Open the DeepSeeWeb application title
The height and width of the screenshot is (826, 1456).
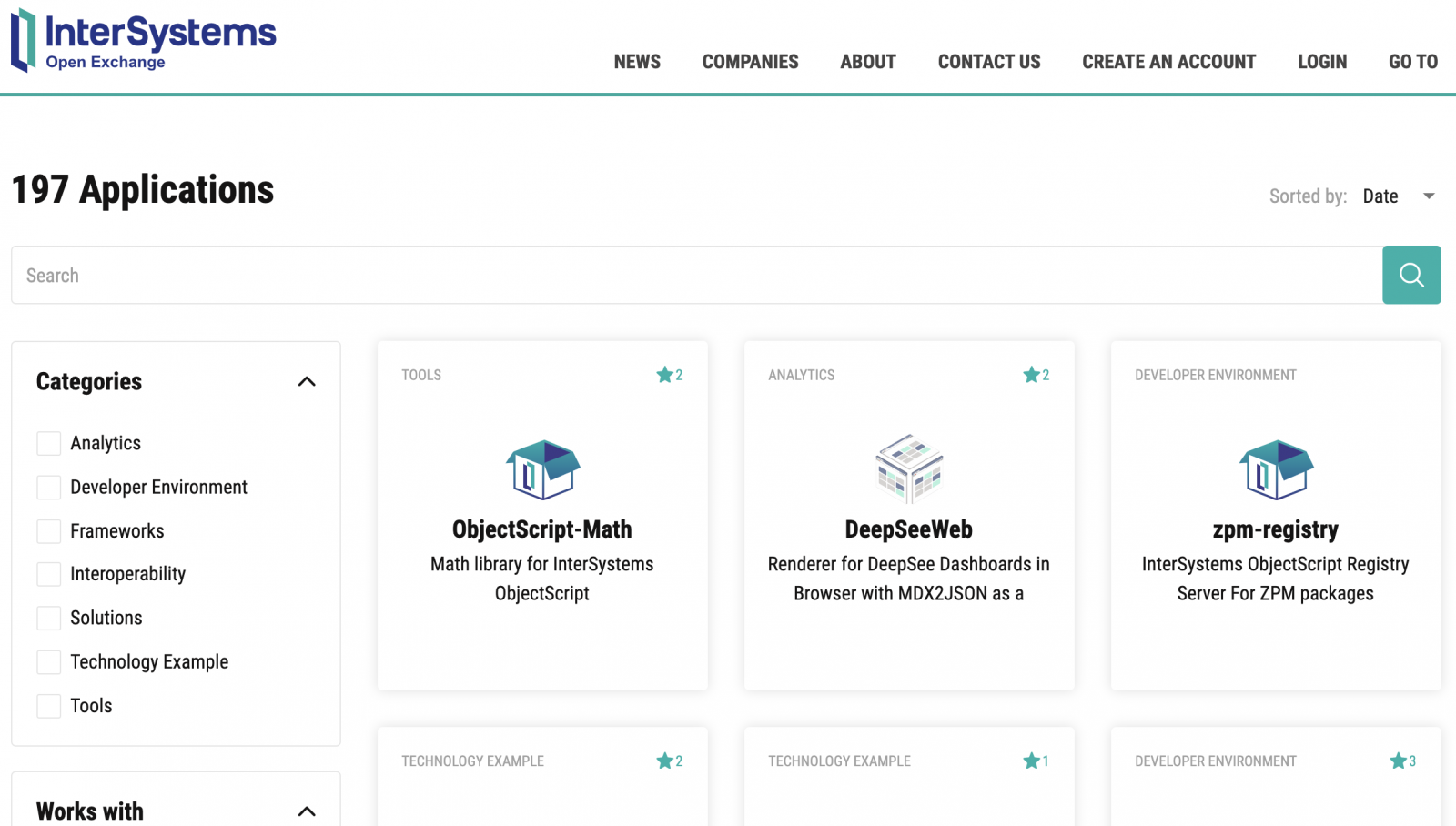909,529
